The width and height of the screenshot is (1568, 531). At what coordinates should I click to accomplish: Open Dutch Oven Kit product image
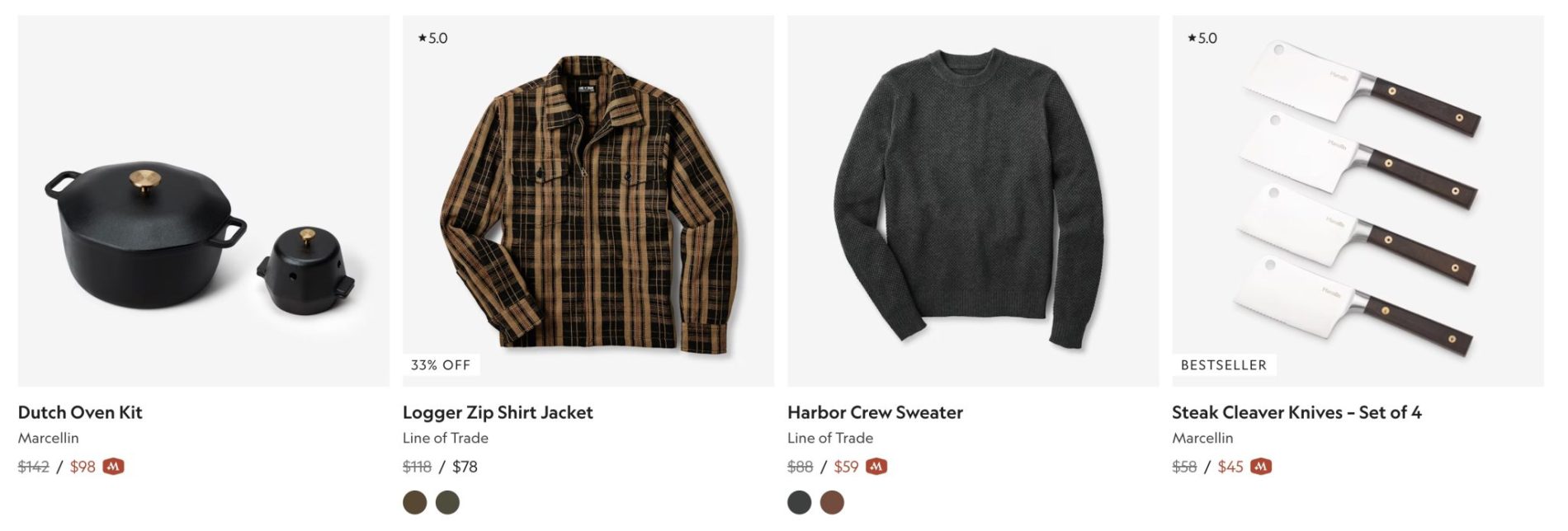[x=204, y=200]
